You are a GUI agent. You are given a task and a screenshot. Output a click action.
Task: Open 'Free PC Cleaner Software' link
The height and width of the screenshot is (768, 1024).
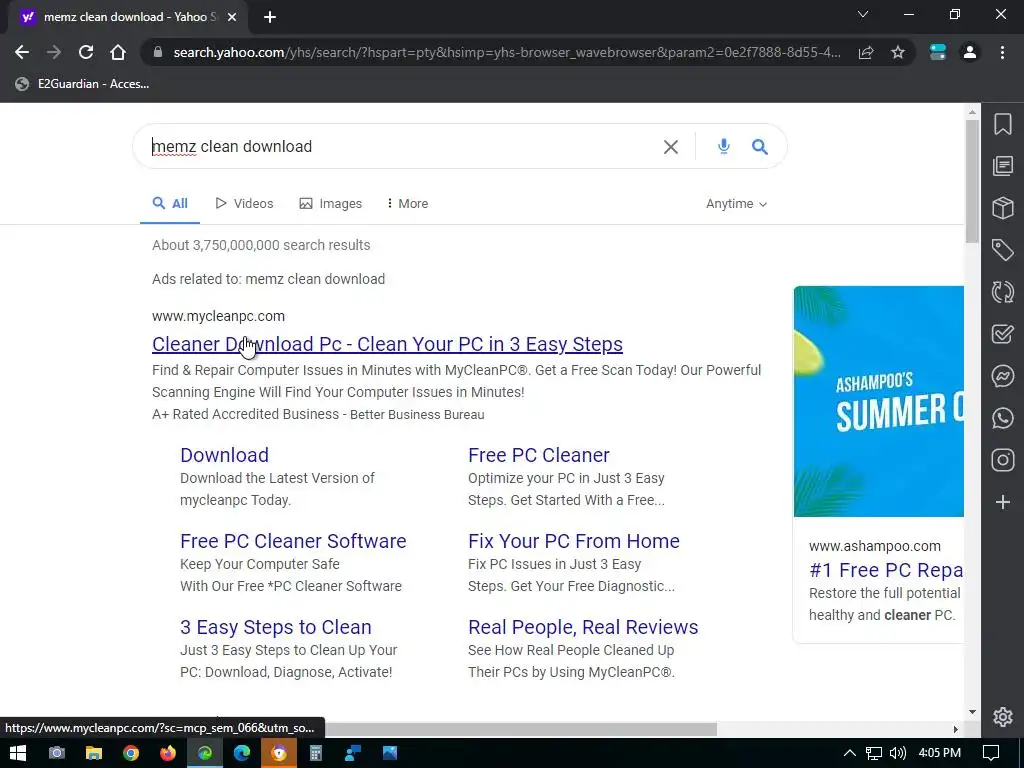click(293, 541)
